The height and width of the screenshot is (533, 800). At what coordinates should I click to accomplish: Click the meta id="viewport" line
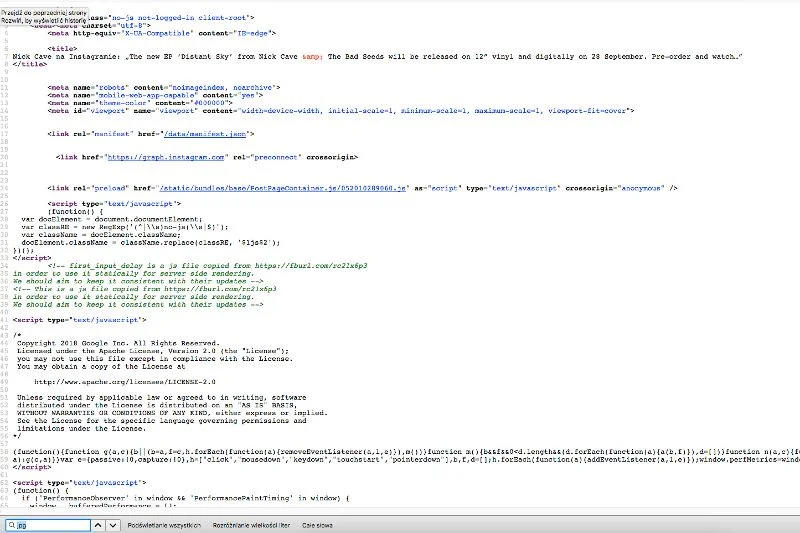(x=341, y=111)
